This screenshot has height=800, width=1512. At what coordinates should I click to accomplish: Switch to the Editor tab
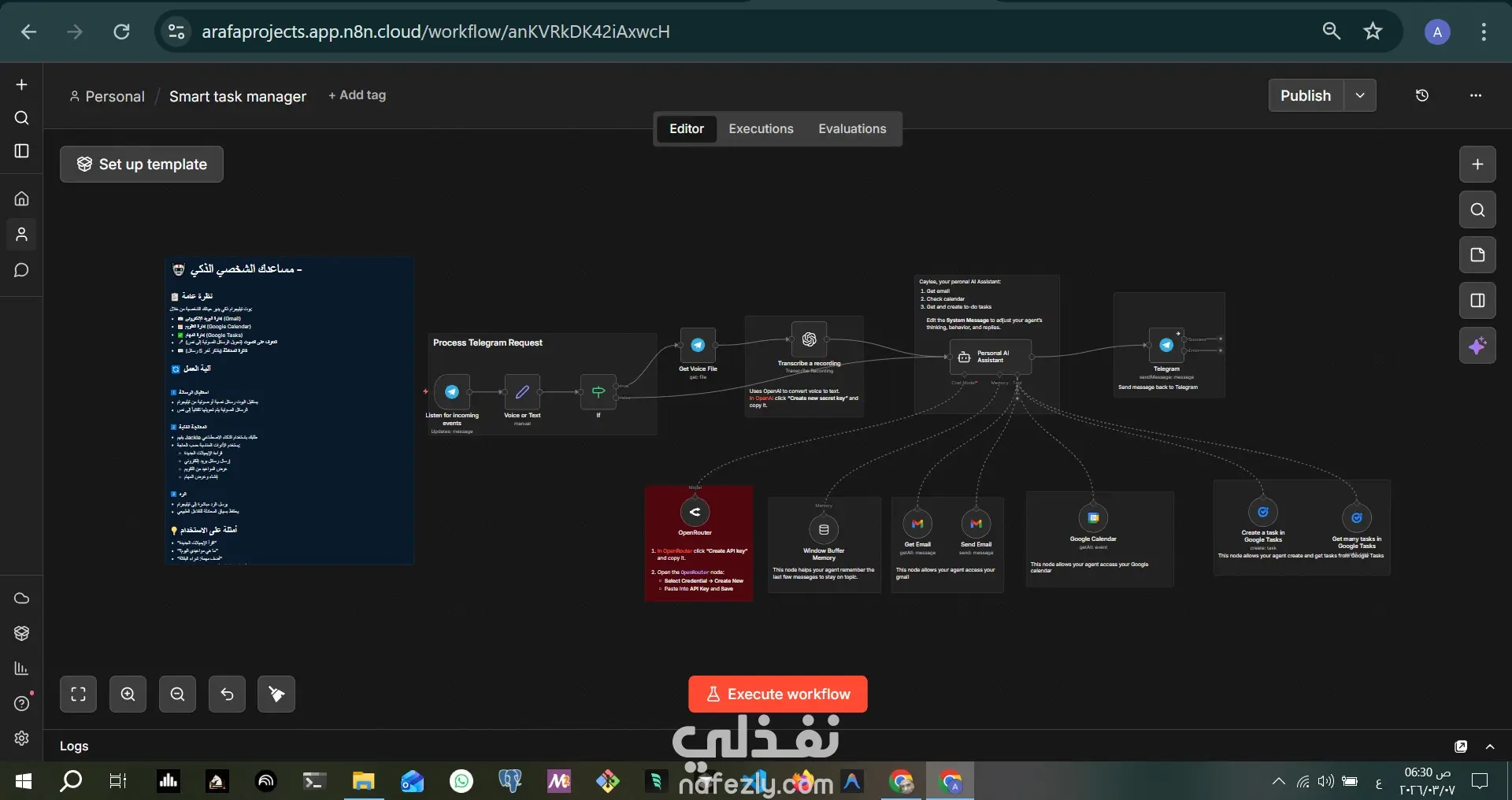pos(687,128)
